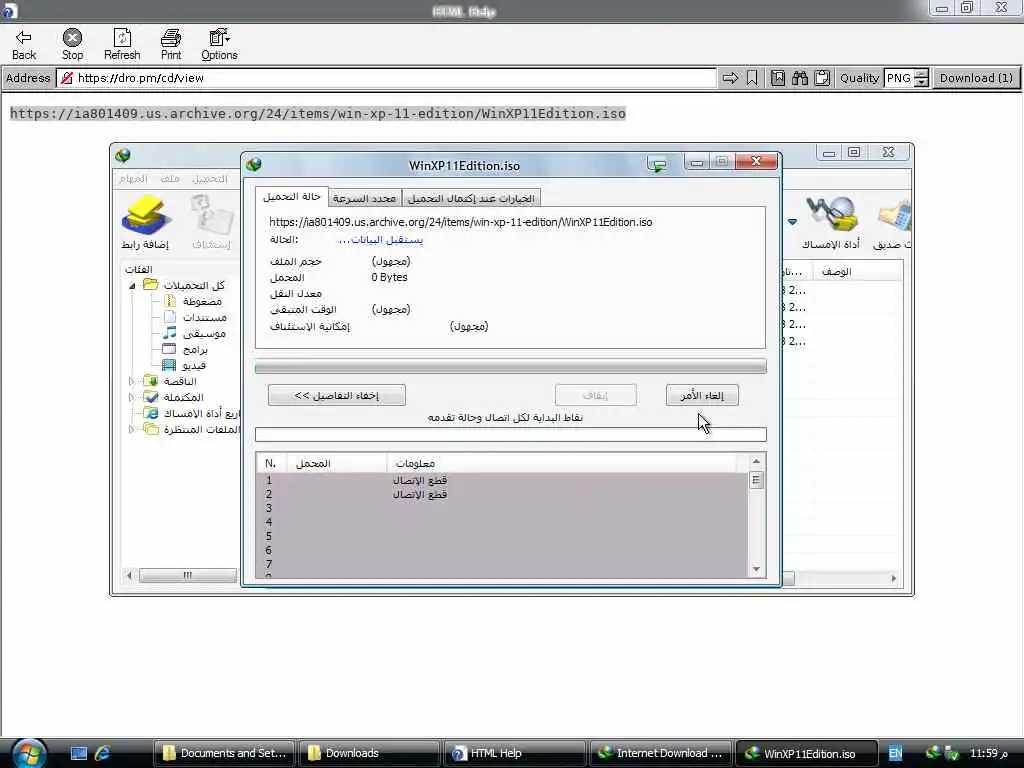
Task: Click the archive.org WinXP11Edition.iso link text
Action: [x=317, y=114]
